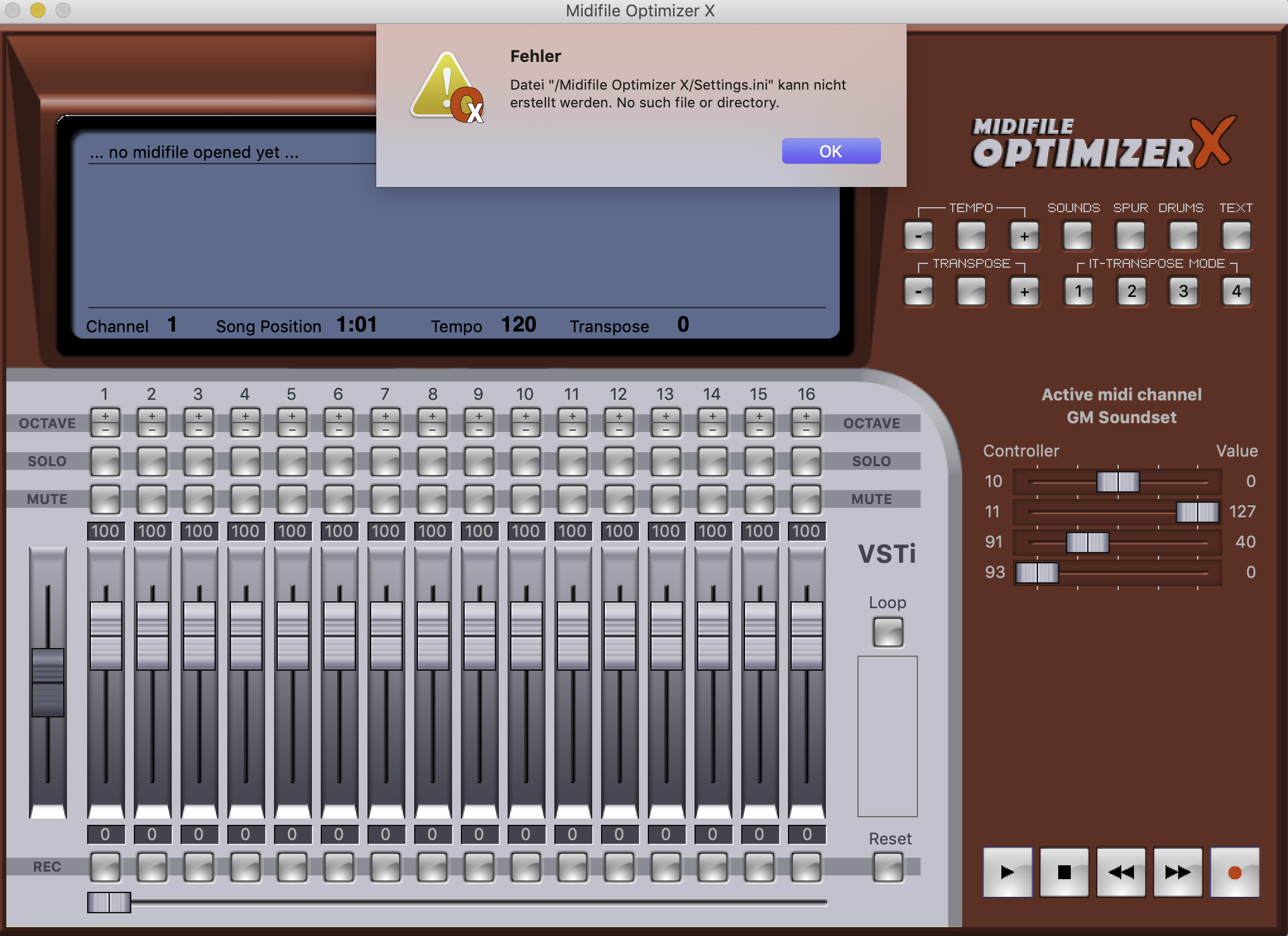The height and width of the screenshot is (936, 1288).
Task: Click the Text button
Action: pos(1236,237)
